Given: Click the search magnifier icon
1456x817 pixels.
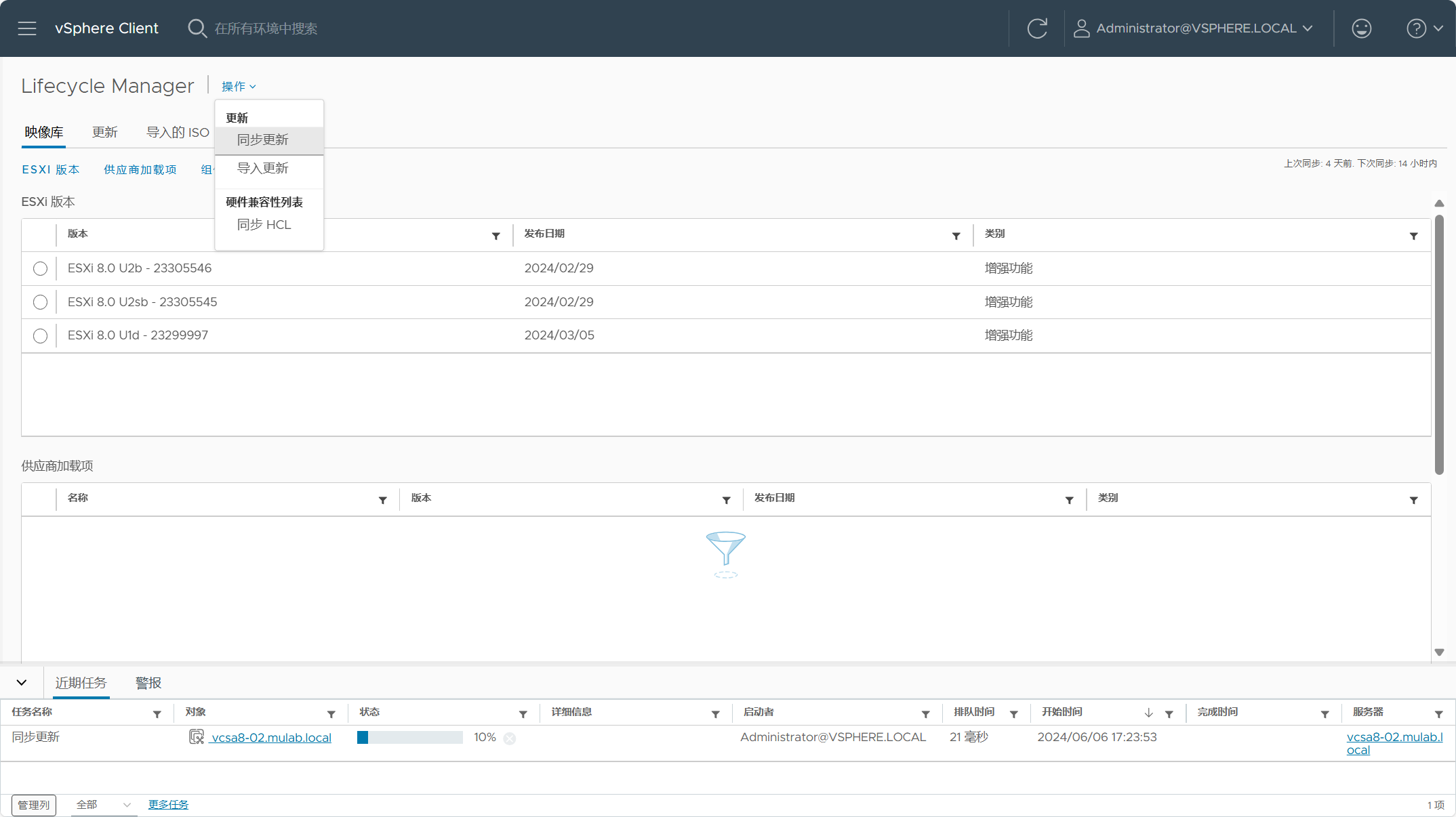Looking at the screenshot, I should tap(197, 28).
